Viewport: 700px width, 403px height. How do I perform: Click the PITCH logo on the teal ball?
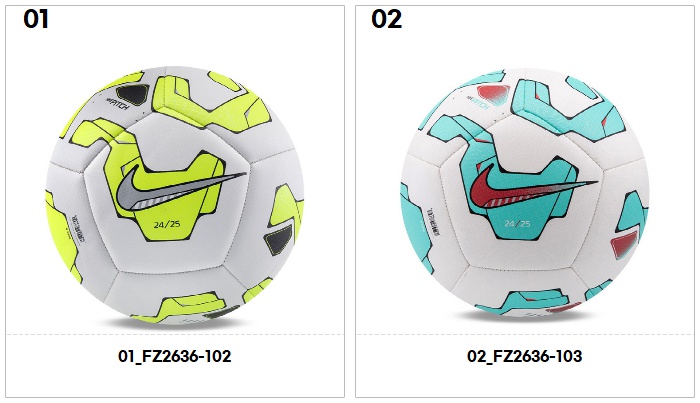click(478, 103)
